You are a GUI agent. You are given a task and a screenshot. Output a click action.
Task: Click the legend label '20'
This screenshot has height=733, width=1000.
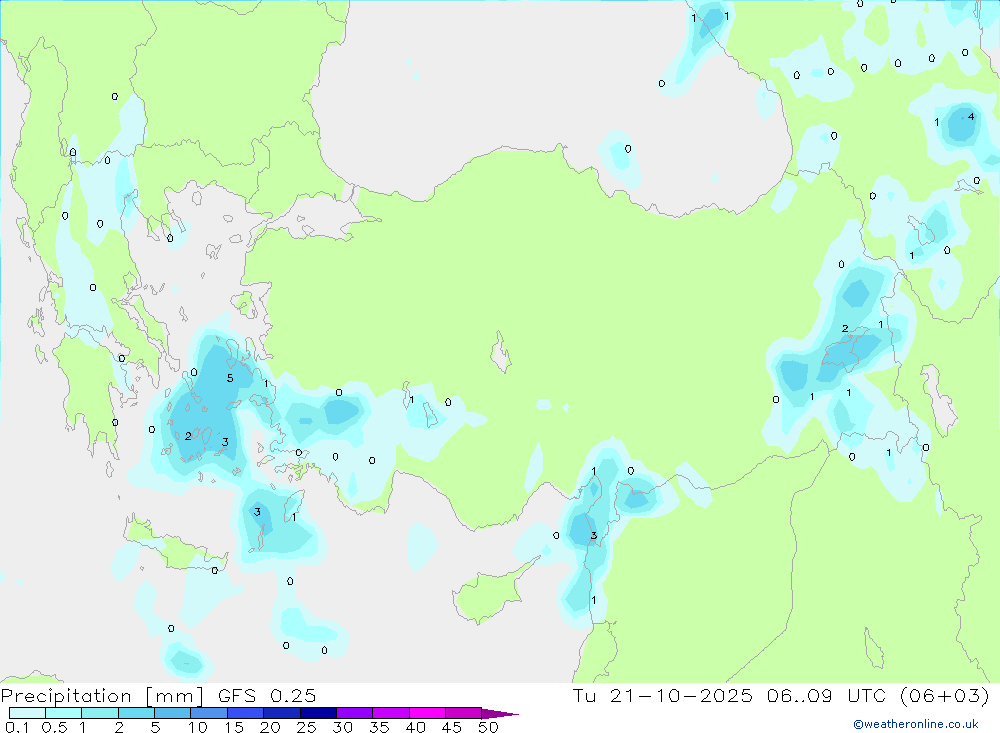(x=270, y=727)
